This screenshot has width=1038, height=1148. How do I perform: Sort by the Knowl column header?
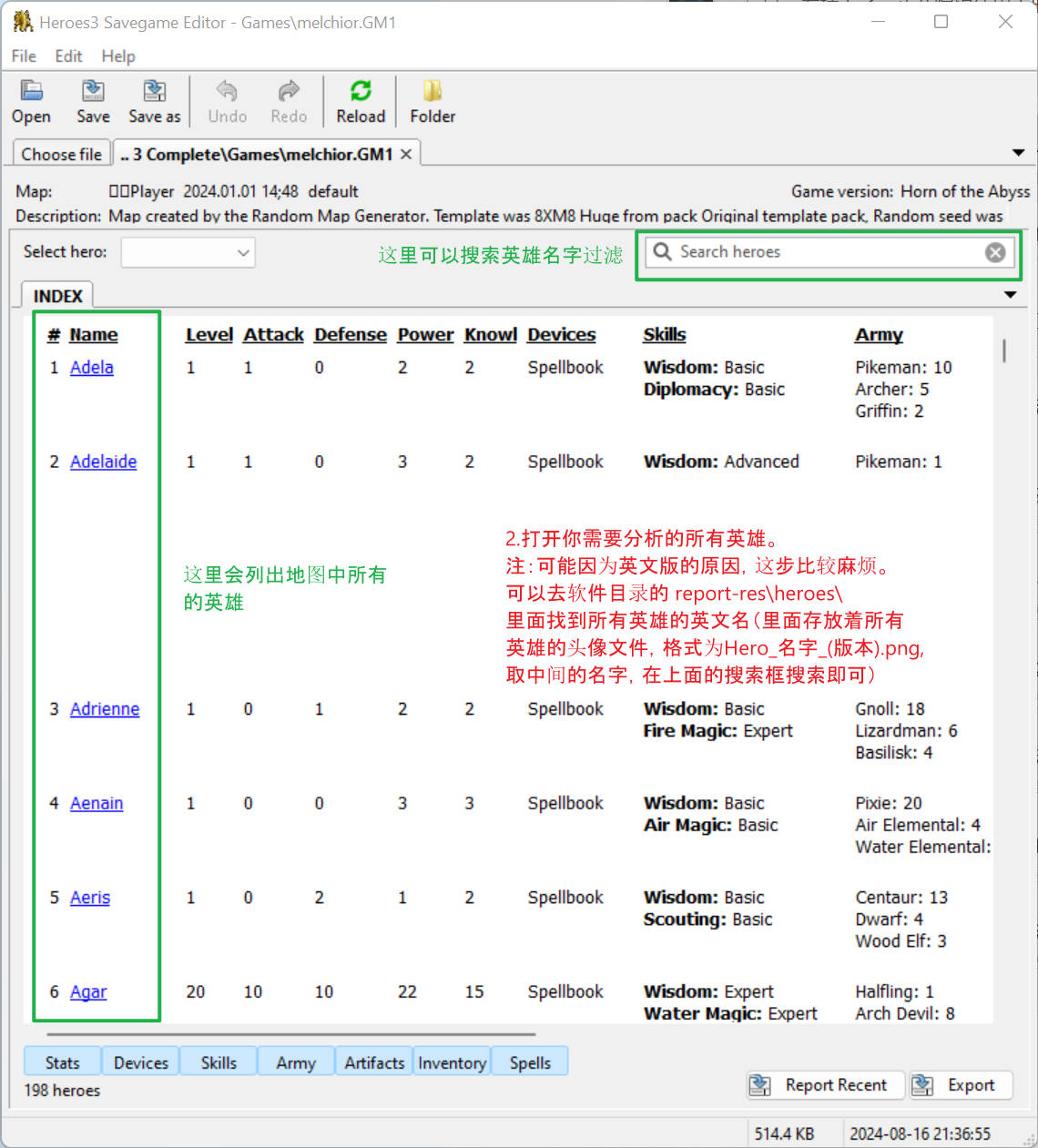point(491,335)
